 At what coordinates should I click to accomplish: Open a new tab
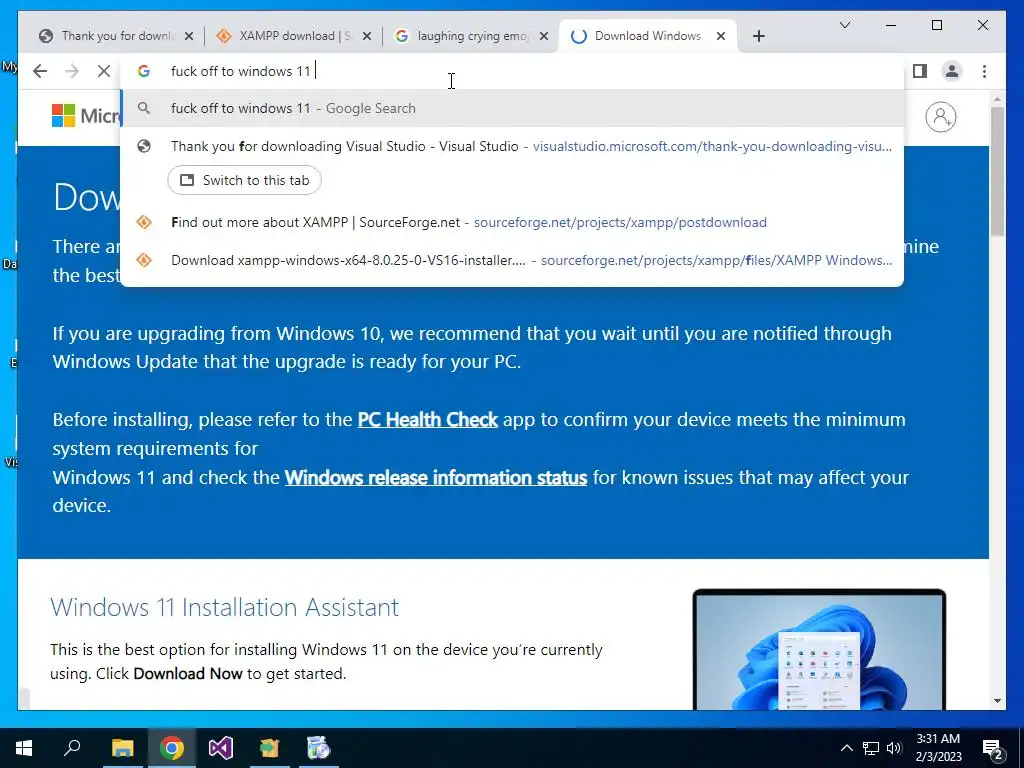[758, 36]
